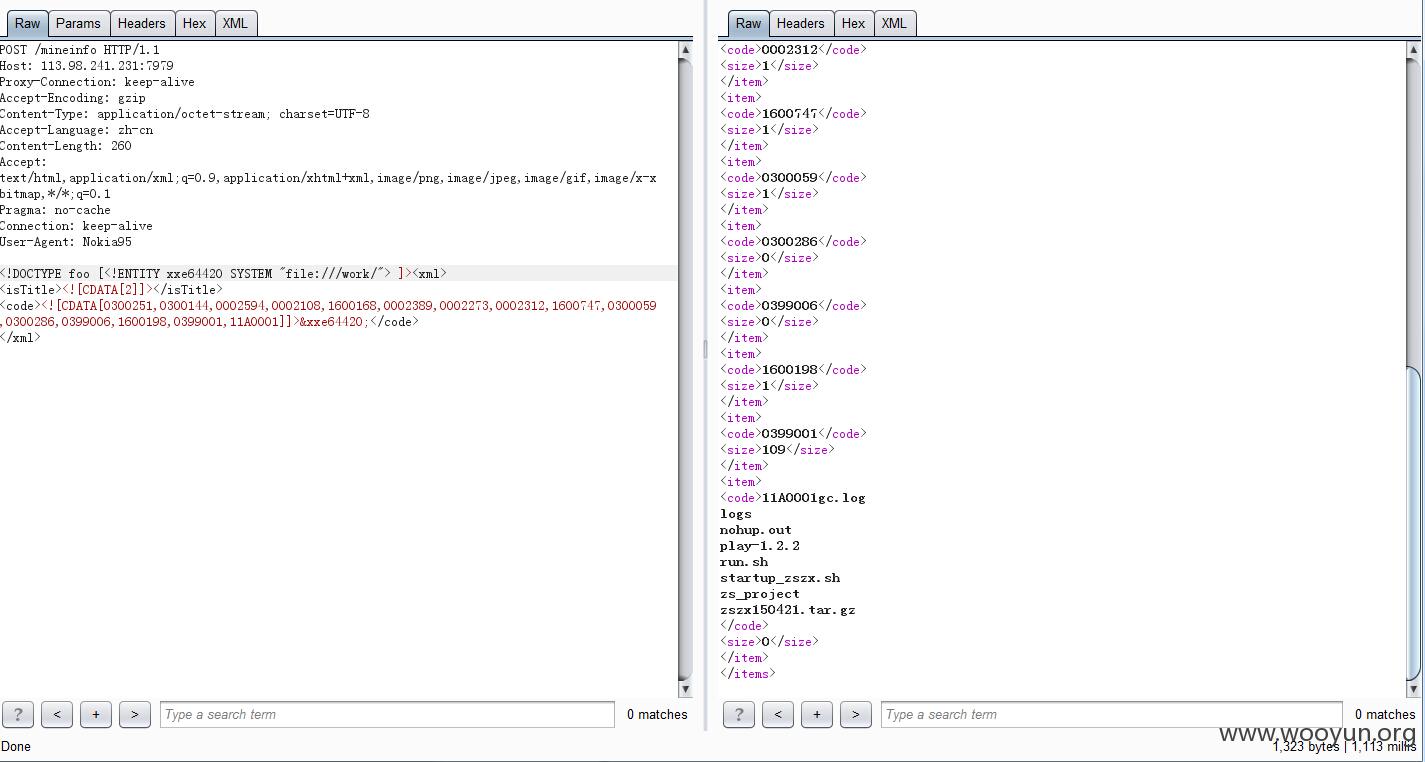Click response pane next match (>) button

click(856, 714)
